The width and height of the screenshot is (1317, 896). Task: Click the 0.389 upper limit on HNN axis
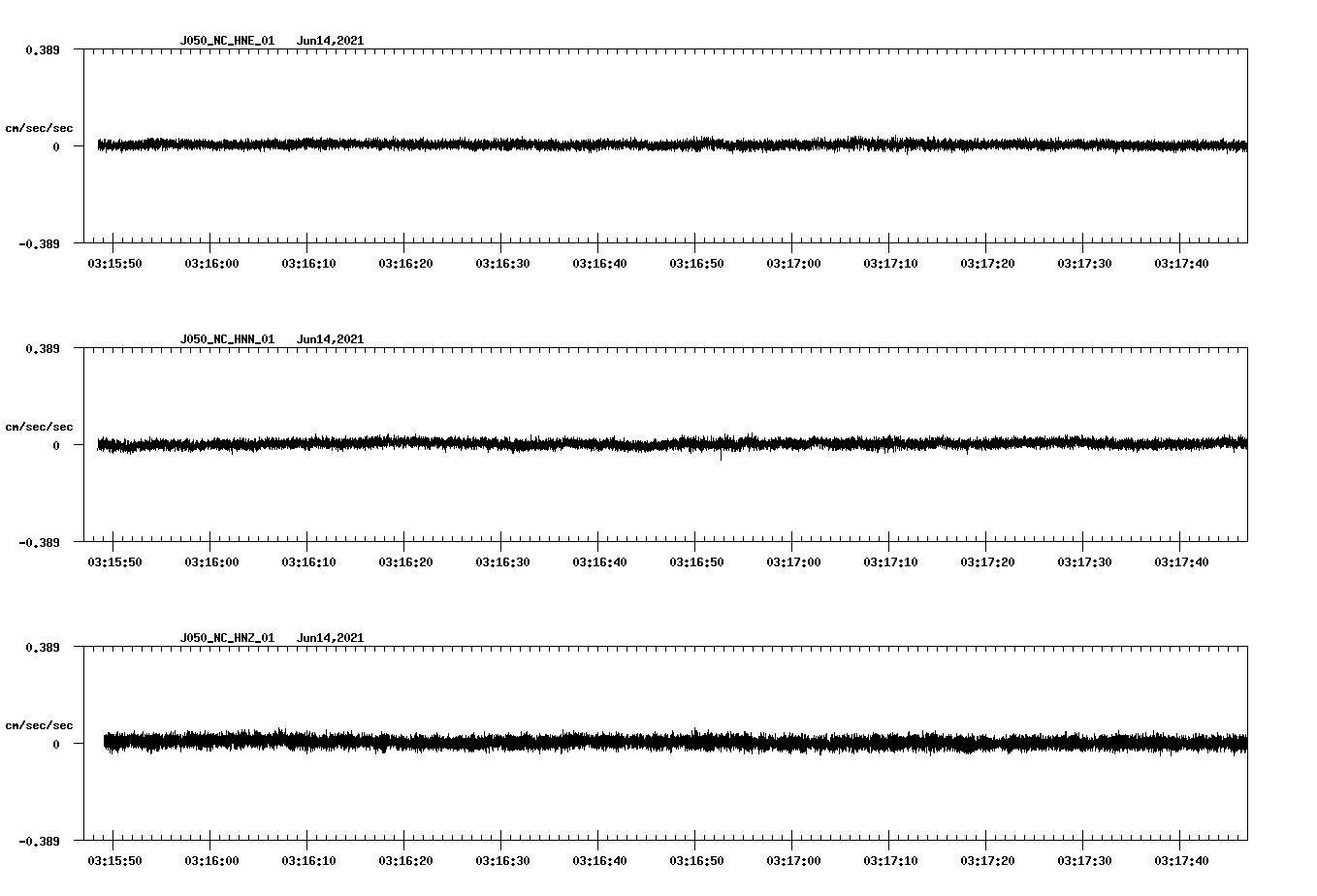coord(43,348)
